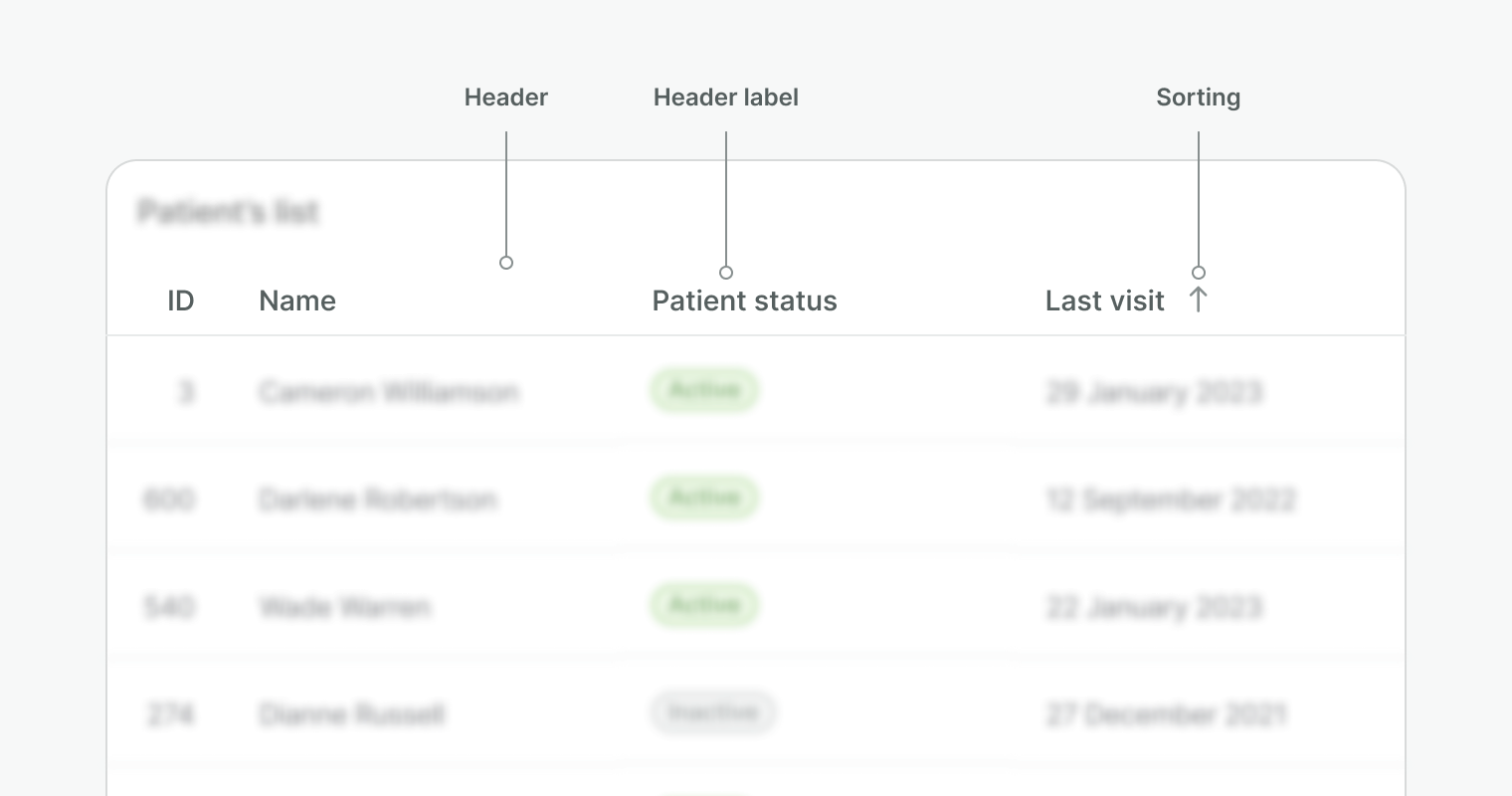Click the ID column header

180,300
